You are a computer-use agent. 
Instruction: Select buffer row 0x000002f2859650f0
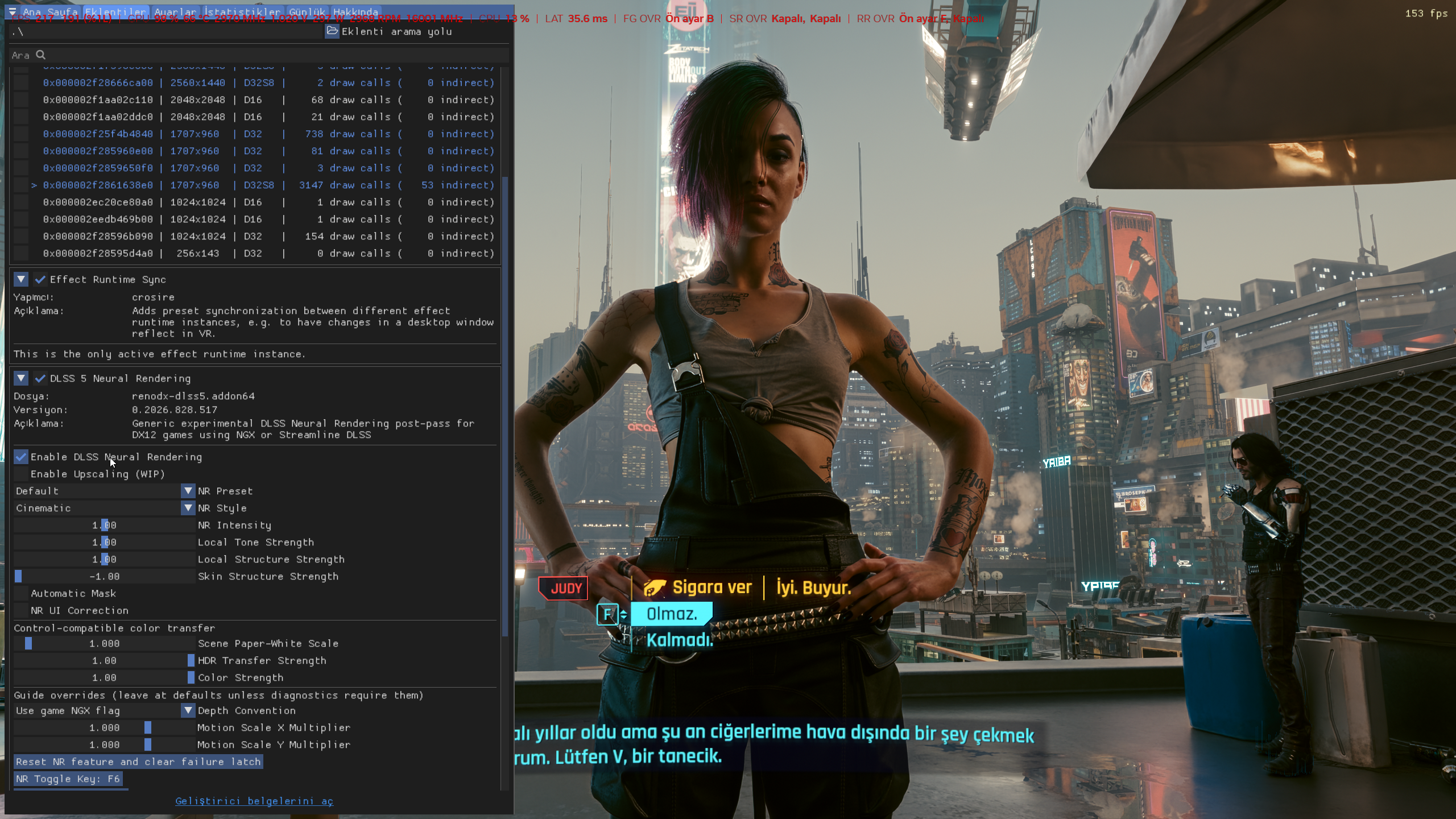[268, 168]
